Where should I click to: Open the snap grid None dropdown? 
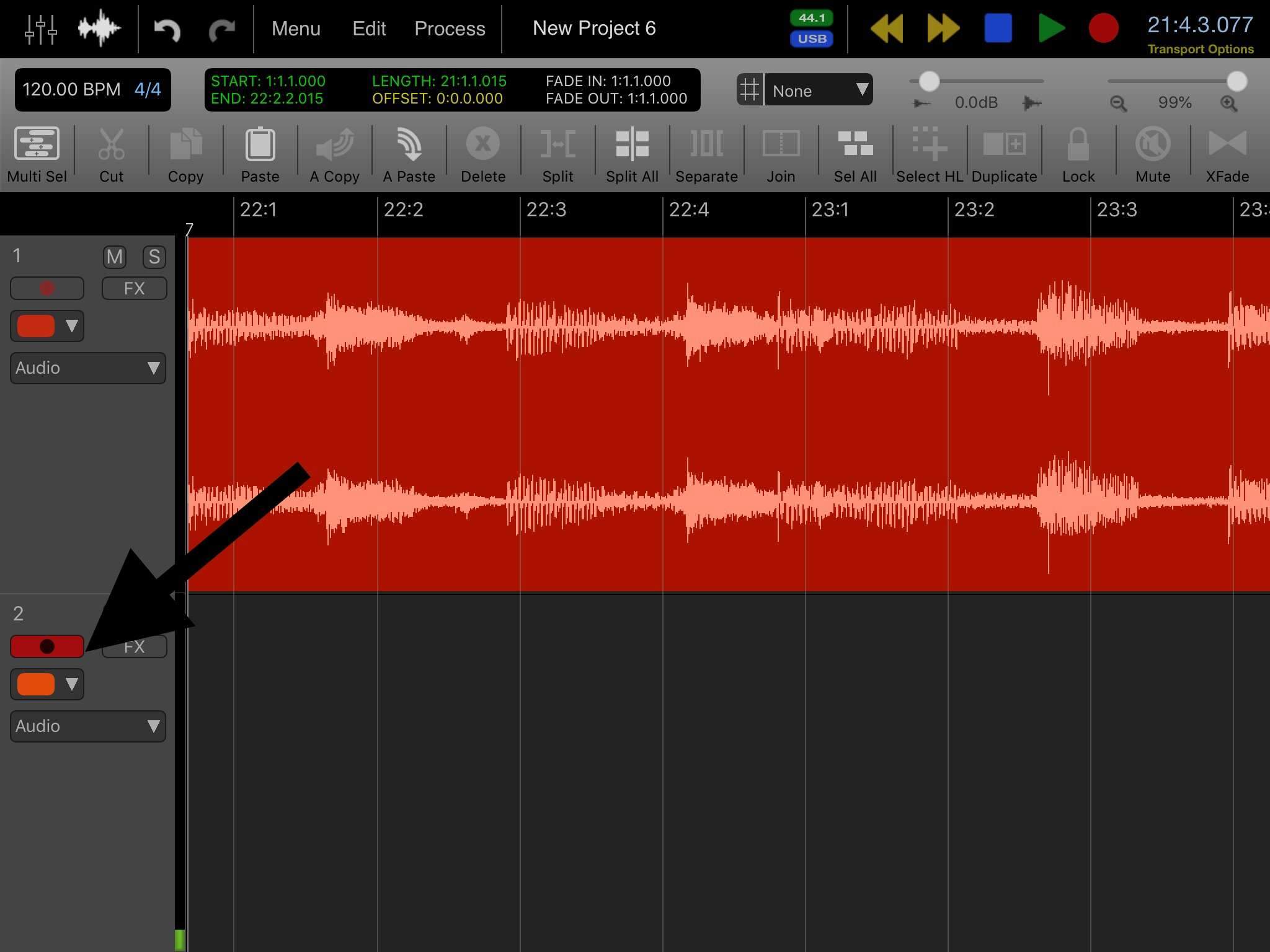pos(817,90)
